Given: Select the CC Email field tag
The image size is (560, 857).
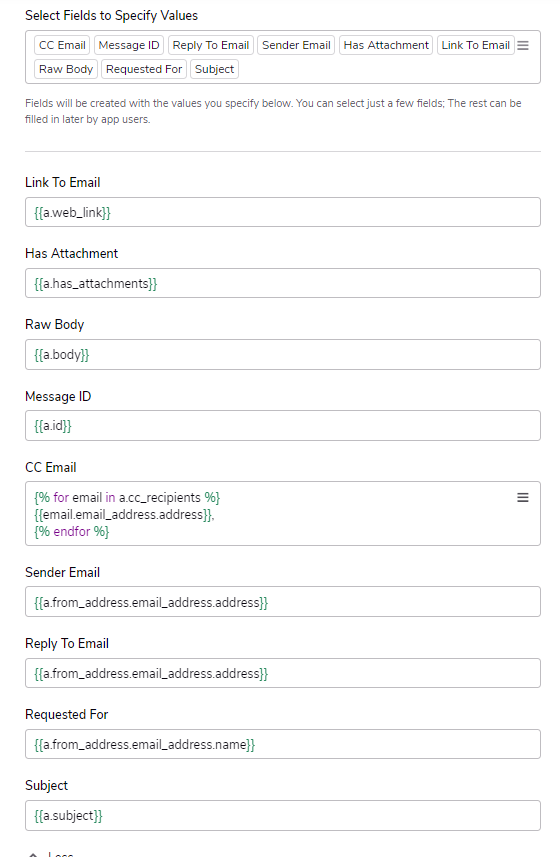Looking at the screenshot, I should [62, 45].
